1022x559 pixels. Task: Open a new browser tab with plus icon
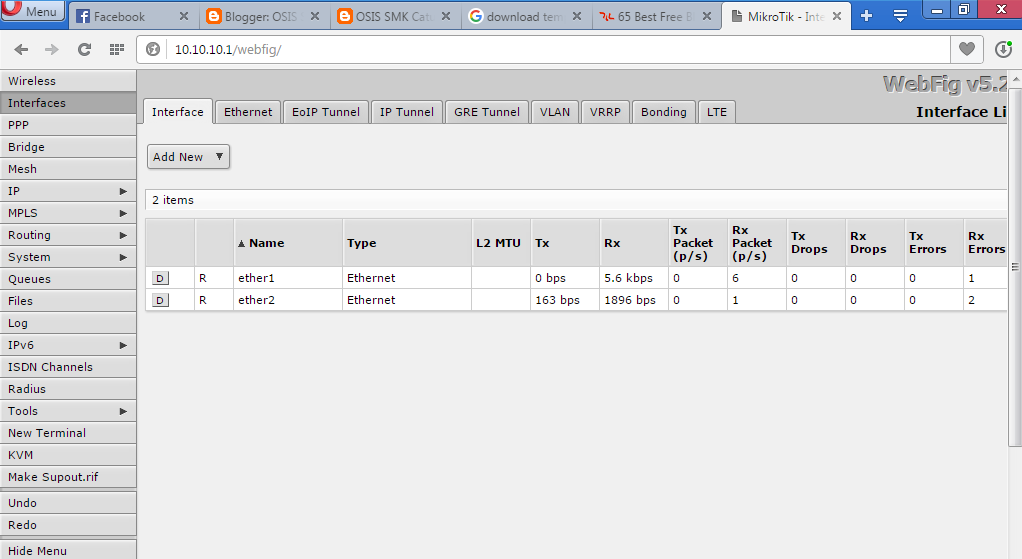coord(866,16)
